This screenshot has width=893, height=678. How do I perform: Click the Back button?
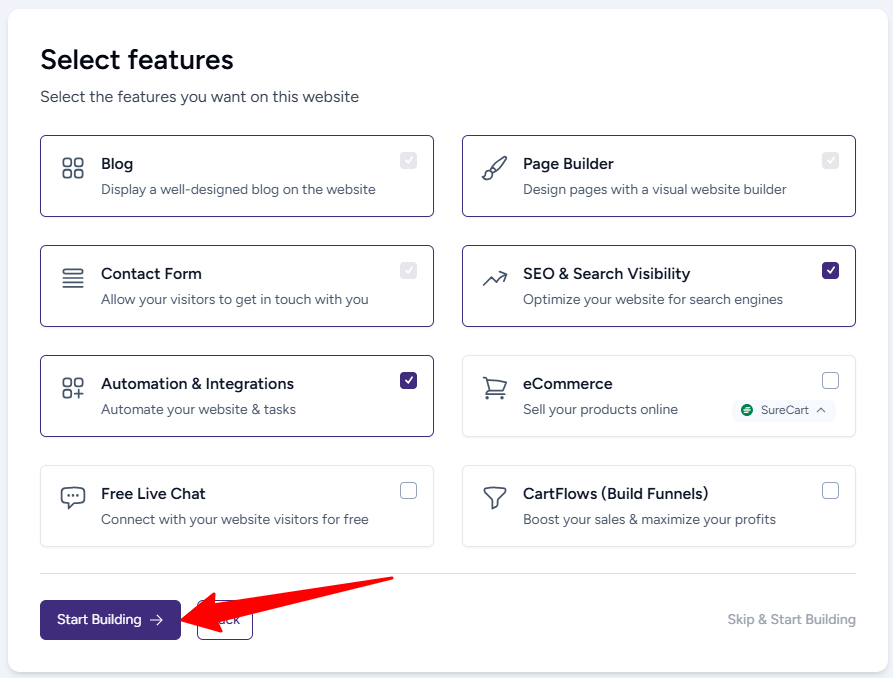(224, 620)
